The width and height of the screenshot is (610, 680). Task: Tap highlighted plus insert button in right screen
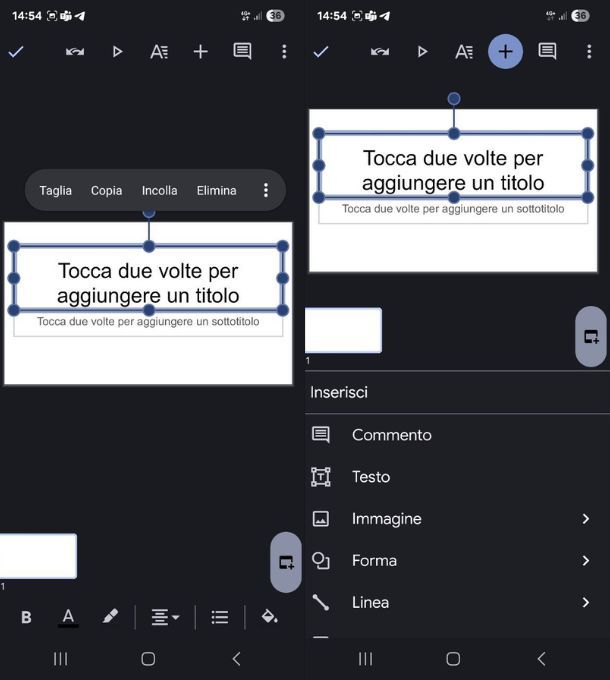[505, 52]
